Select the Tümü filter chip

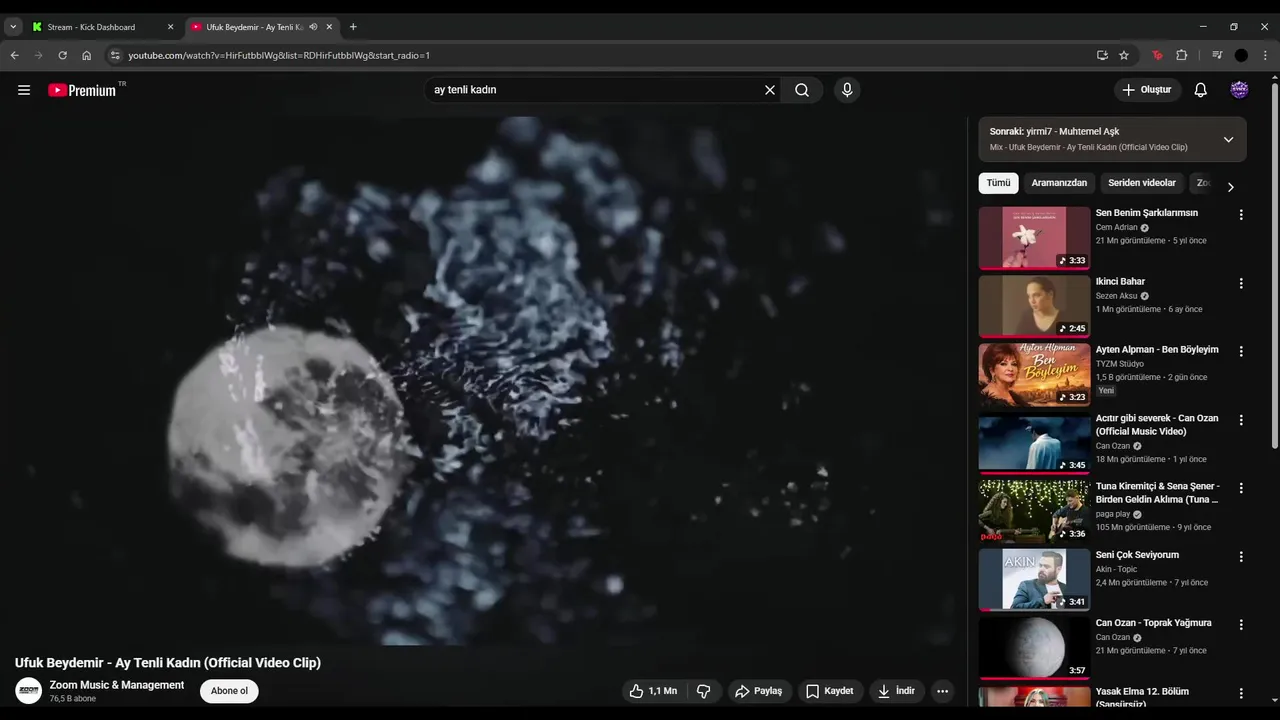pyautogui.click(x=998, y=183)
